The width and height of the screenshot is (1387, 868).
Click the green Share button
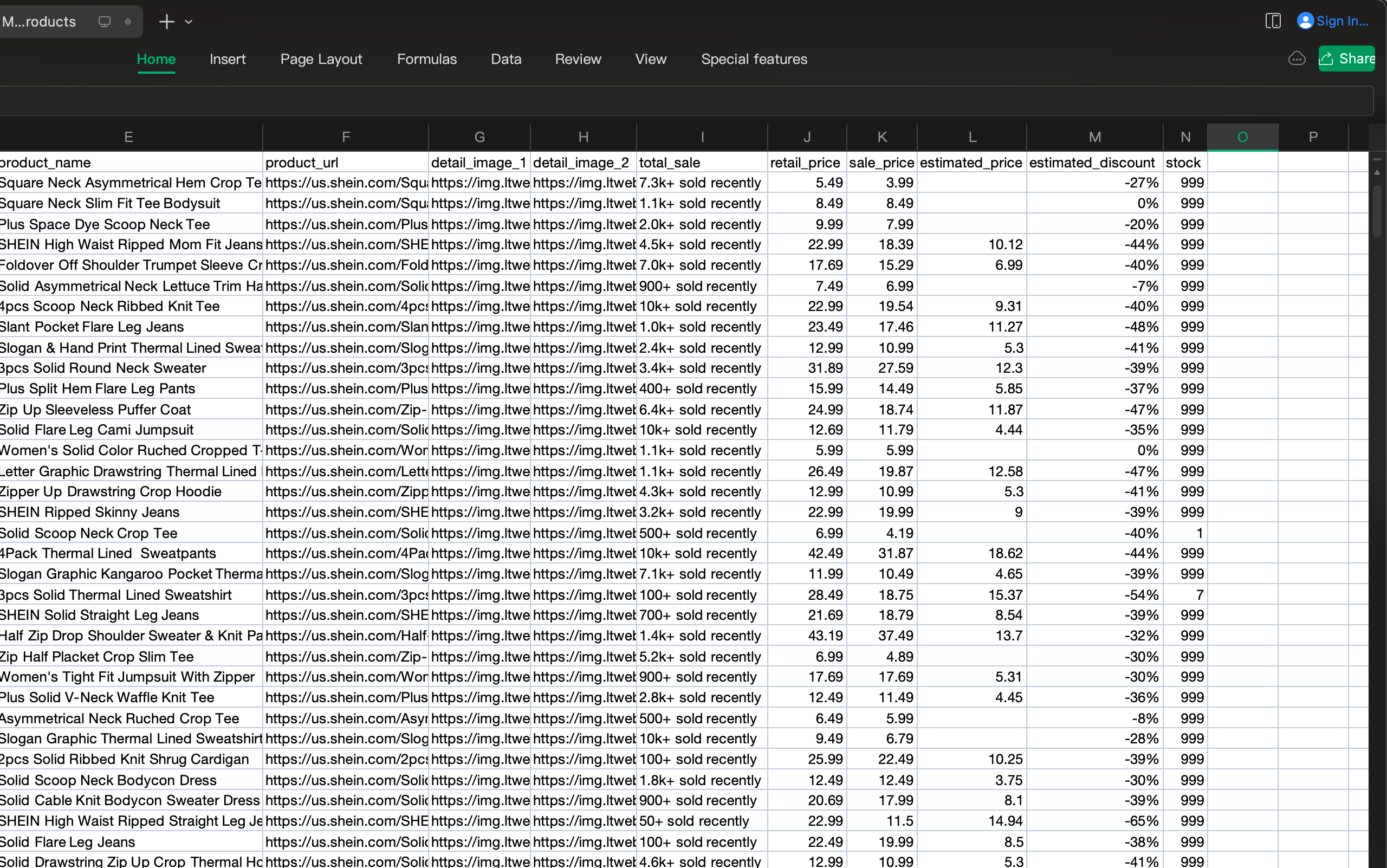pyautogui.click(x=1346, y=58)
